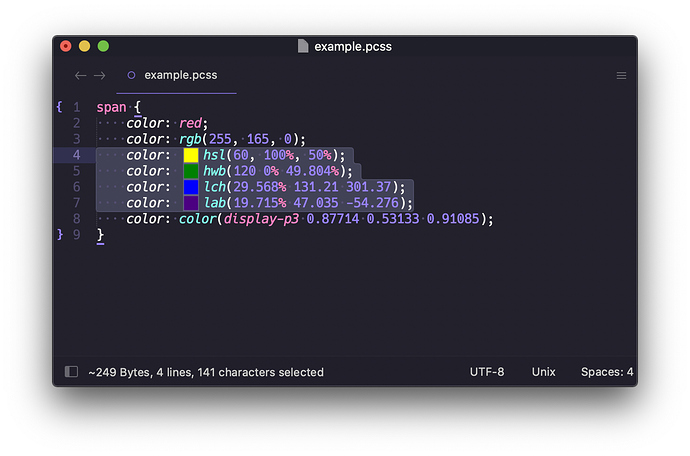Open the UTF-8 encoding selector

(487, 372)
